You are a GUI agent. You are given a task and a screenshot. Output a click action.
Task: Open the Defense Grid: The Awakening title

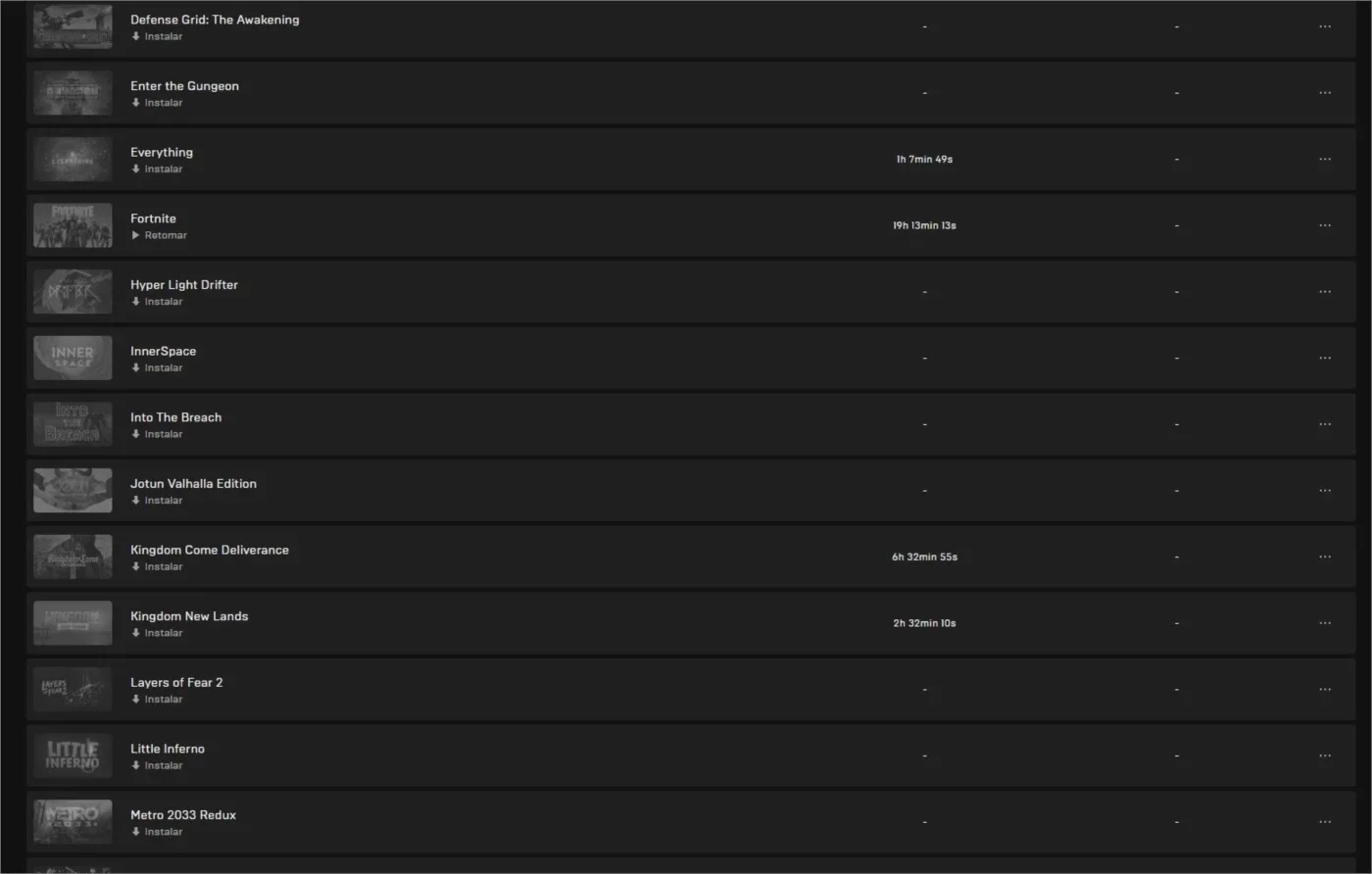(215, 20)
